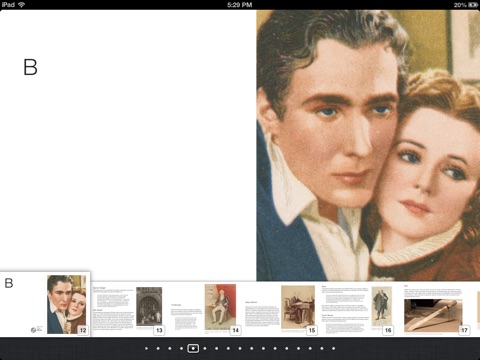Open the page 17 thumbnail with paper knife
The height and width of the screenshot is (360, 480).
tap(436, 309)
